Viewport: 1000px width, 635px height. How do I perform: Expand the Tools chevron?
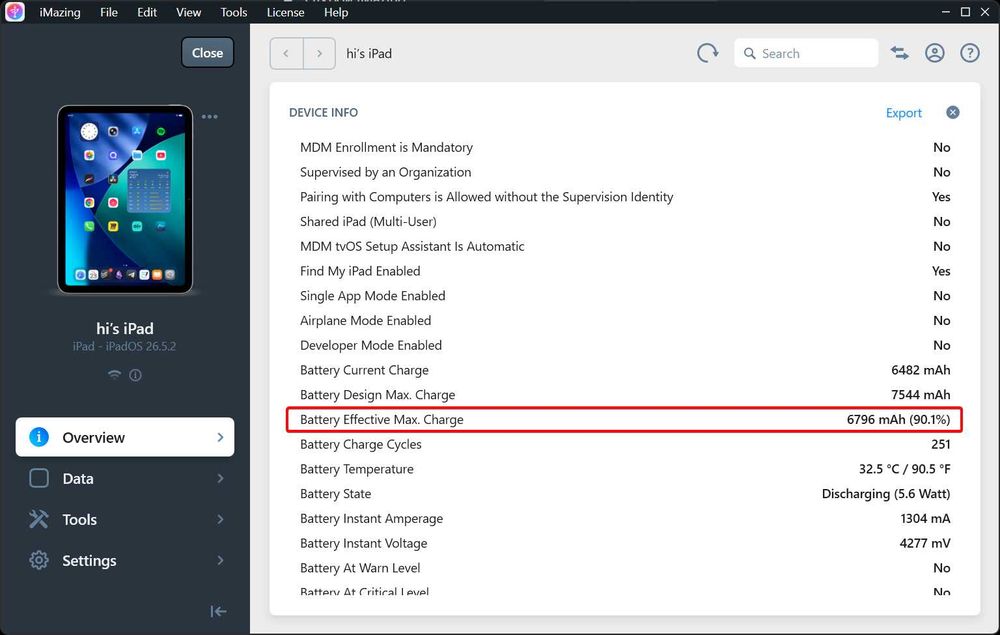[220, 519]
